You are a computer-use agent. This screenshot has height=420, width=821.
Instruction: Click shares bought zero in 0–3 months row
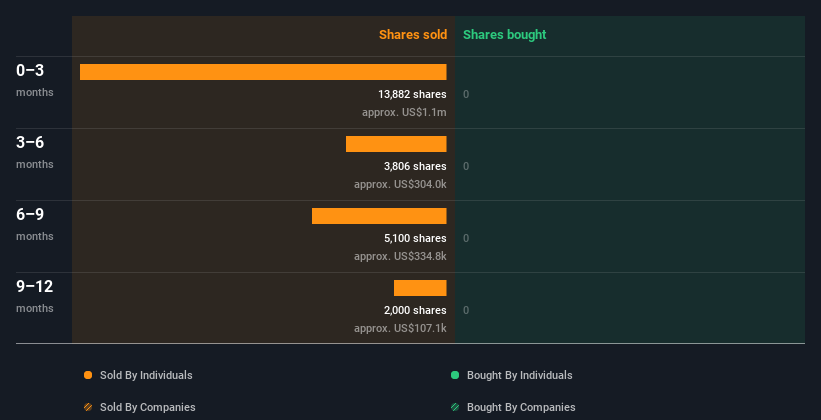[466, 94]
